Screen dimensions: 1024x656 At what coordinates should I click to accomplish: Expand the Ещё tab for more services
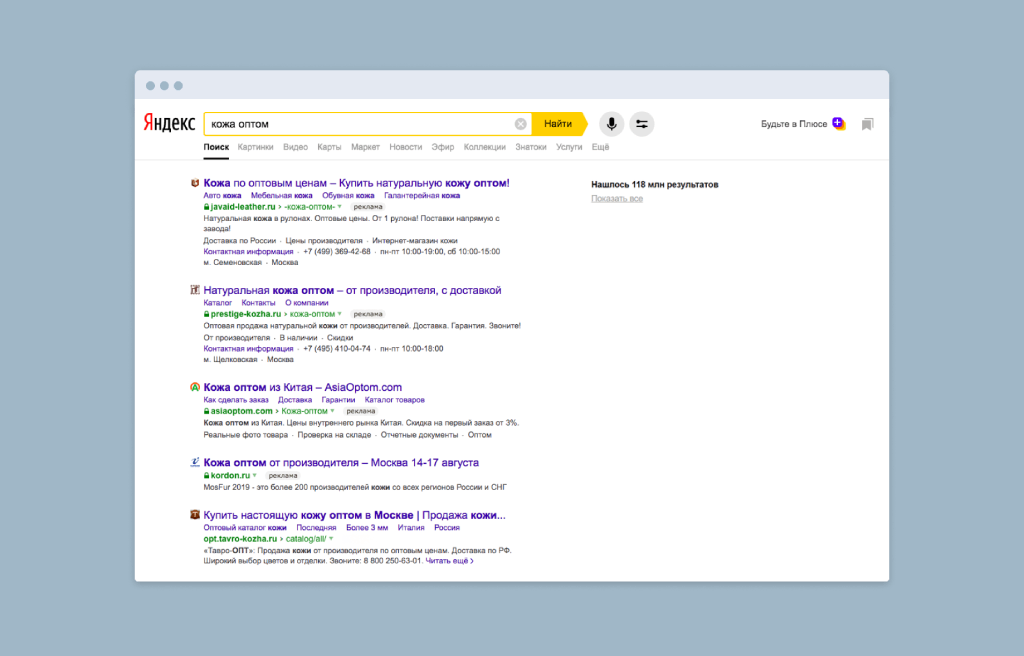(x=600, y=147)
